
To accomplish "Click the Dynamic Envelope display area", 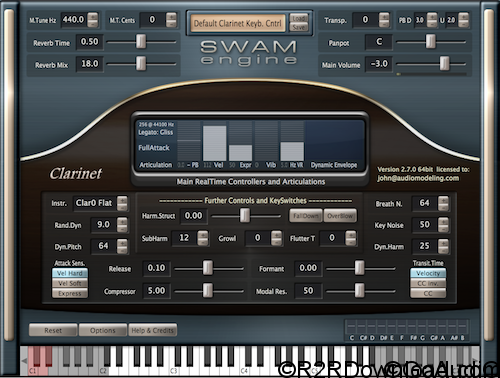I will [x=334, y=141].
